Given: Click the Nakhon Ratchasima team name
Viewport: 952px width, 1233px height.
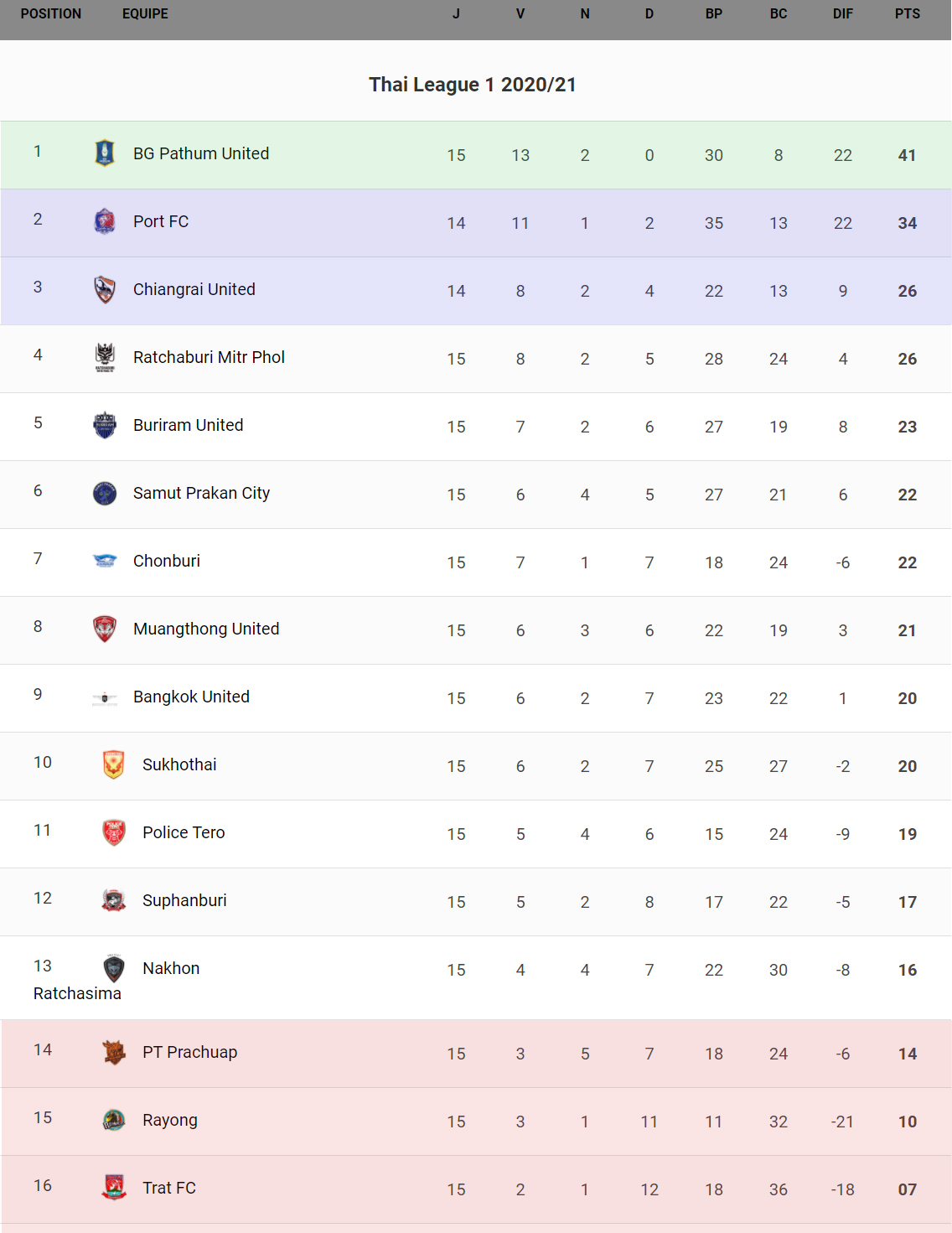Looking at the screenshot, I should [171, 969].
